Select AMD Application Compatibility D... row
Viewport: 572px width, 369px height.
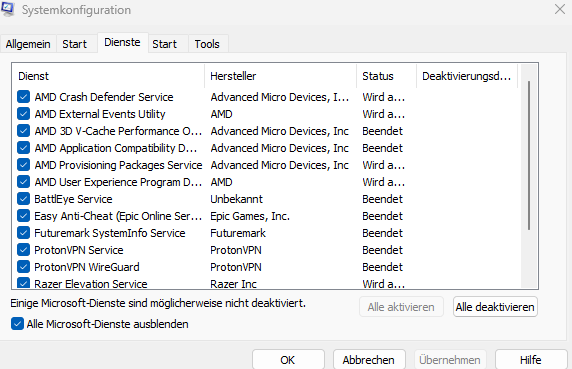266,148
